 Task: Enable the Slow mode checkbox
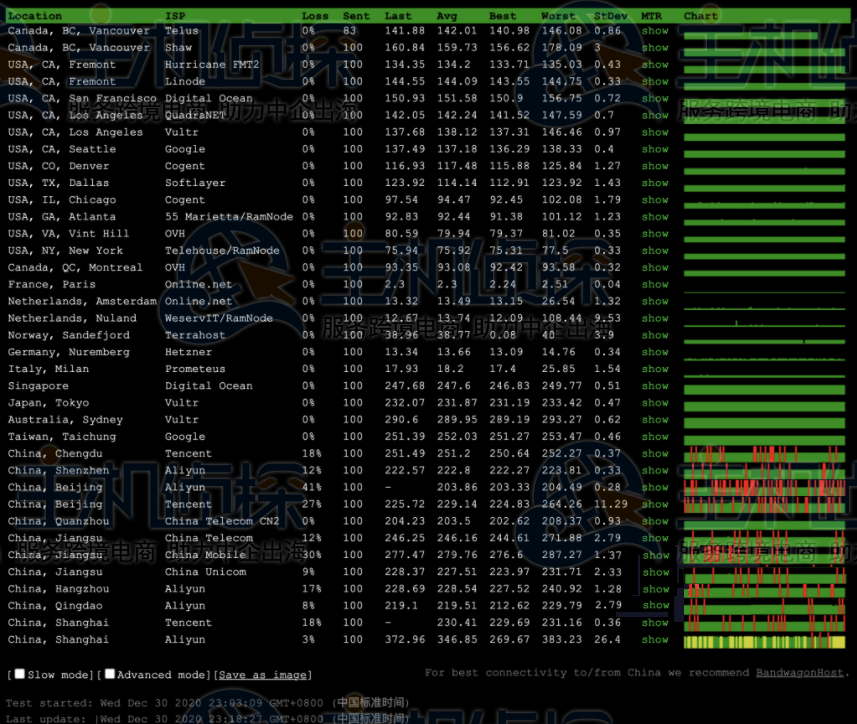coord(19,674)
